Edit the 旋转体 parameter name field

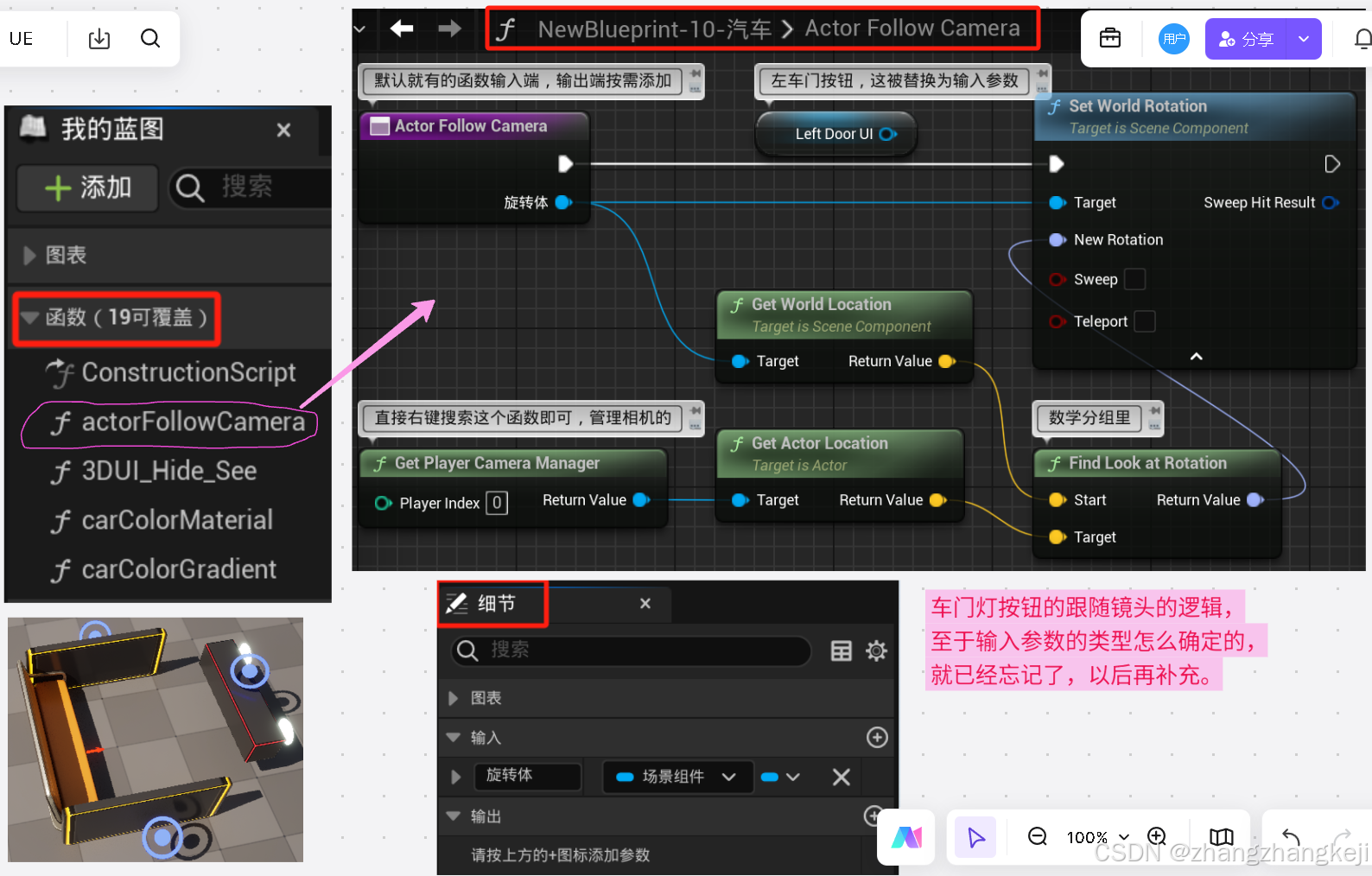pos(527,776)
